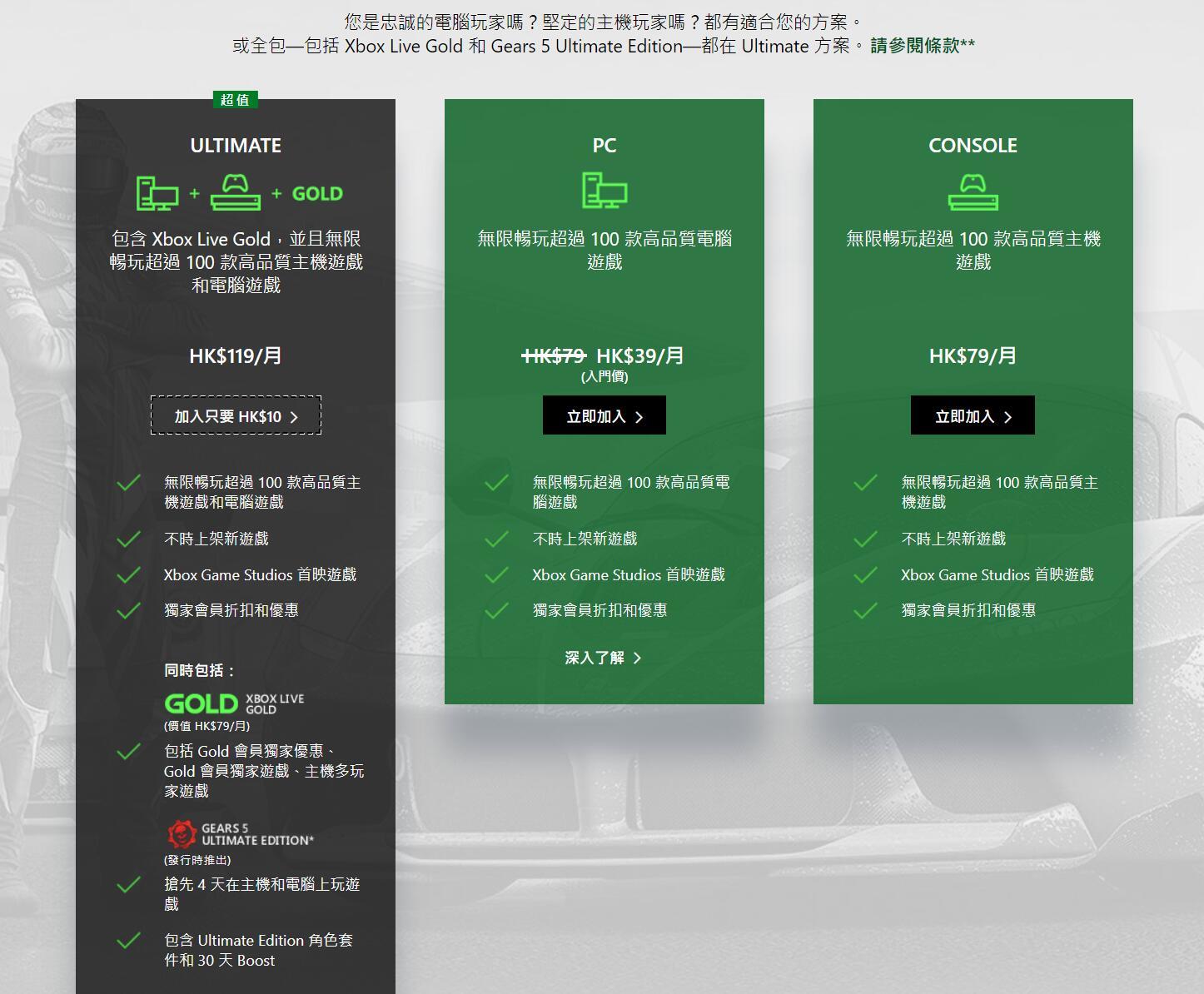Click the HK$79/月 price in CONSOLE card
Screen dimensions: 1204x994
973,356
